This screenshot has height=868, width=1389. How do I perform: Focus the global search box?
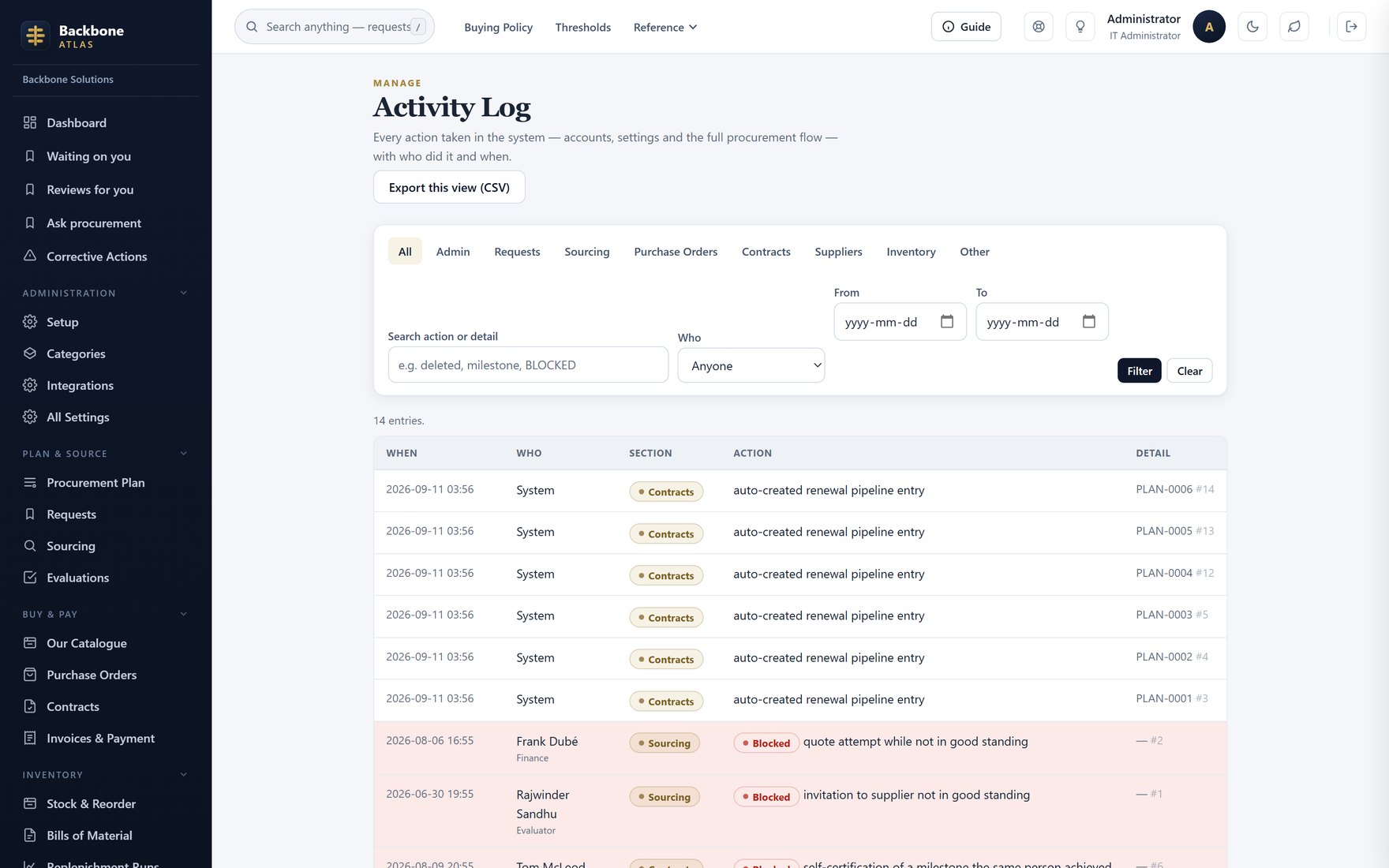point(334,27)
